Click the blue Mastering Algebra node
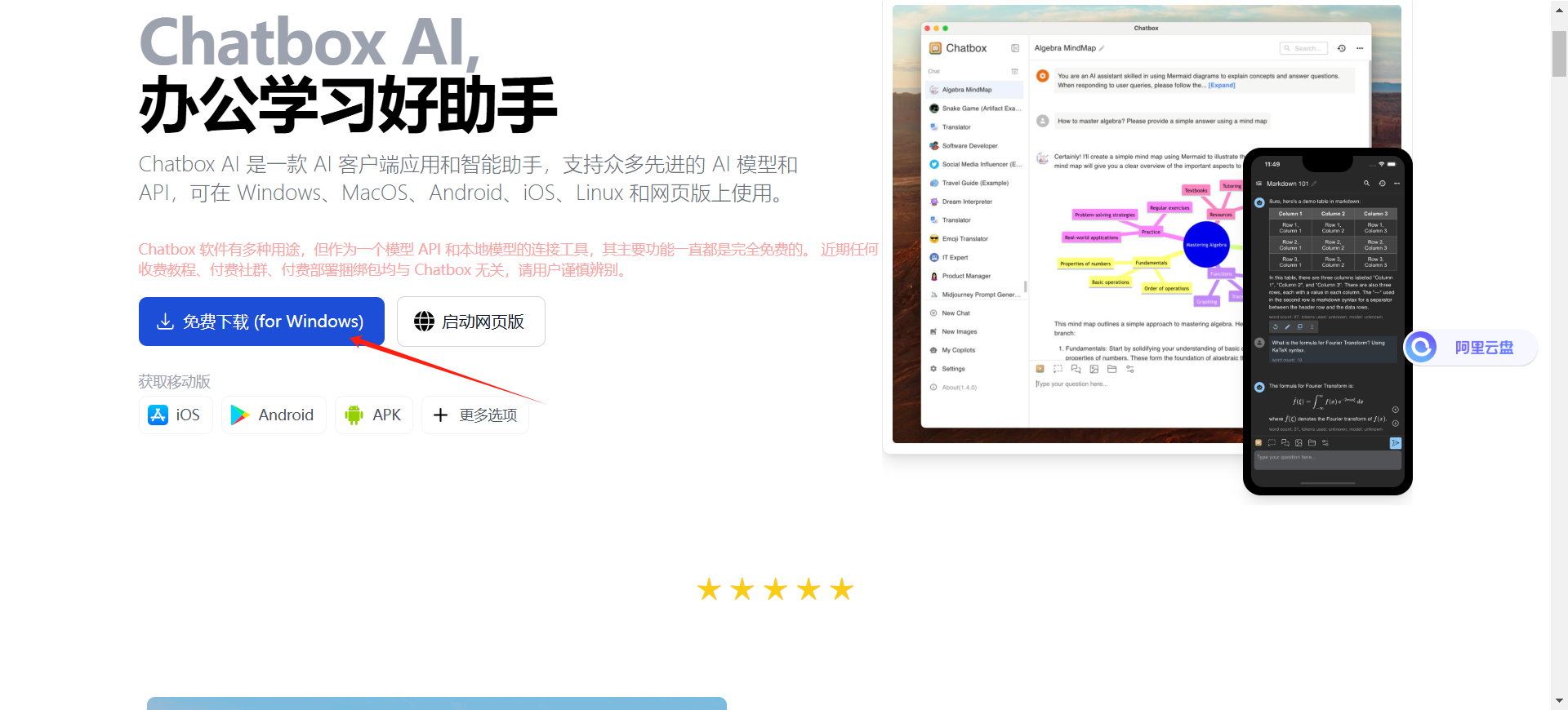 [1207, 244]
